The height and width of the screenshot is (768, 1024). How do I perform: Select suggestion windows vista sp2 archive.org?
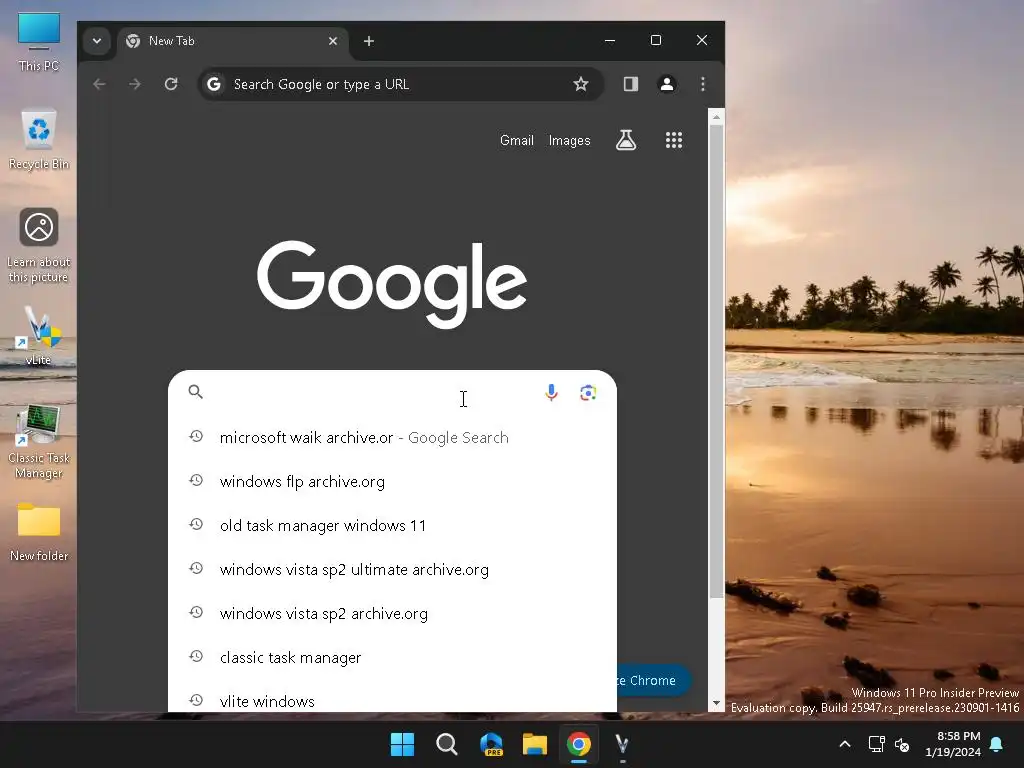click(x=392, y=613)
